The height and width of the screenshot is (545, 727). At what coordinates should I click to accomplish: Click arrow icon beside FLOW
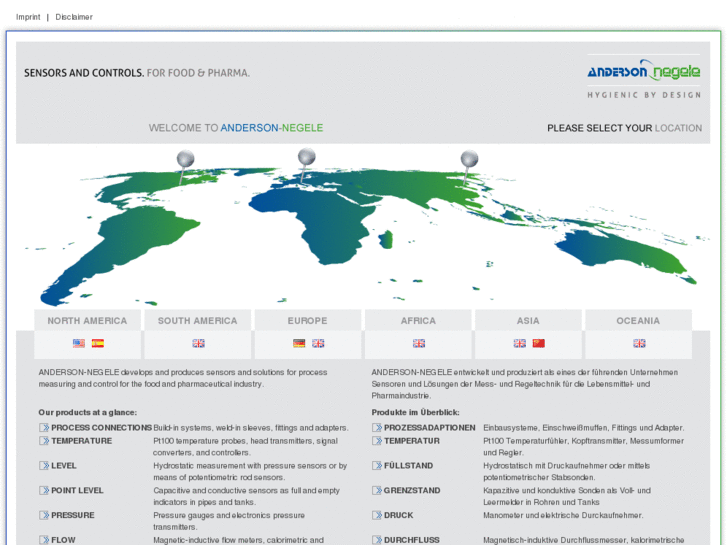[44, 540]
